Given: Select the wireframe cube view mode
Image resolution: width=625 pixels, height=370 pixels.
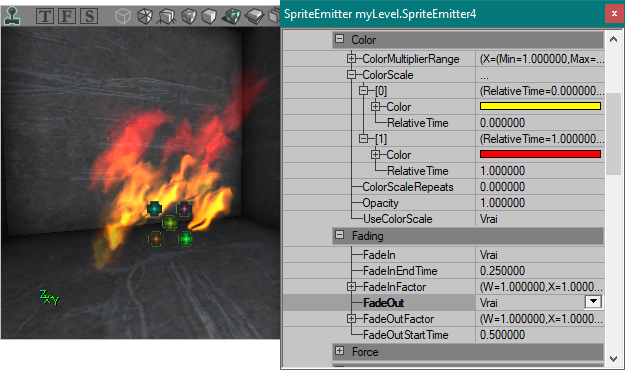Looking at the screenshot, I should tap(123, 16).
